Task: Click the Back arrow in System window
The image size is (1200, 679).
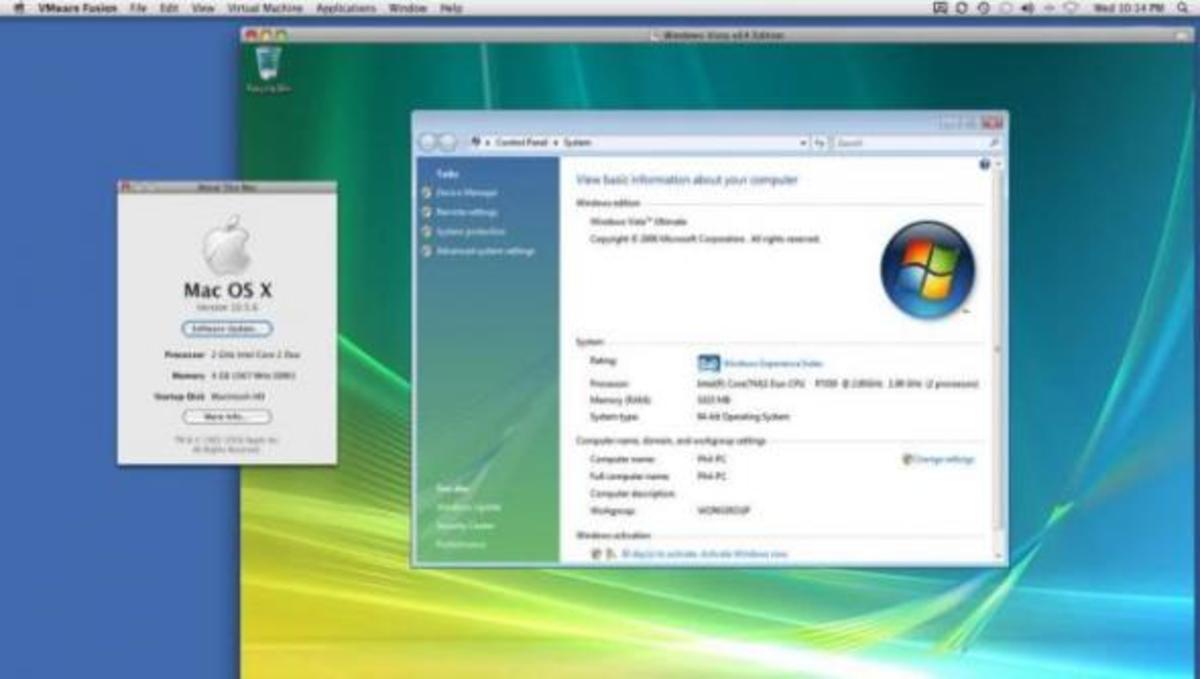Action: pos(428,143)
